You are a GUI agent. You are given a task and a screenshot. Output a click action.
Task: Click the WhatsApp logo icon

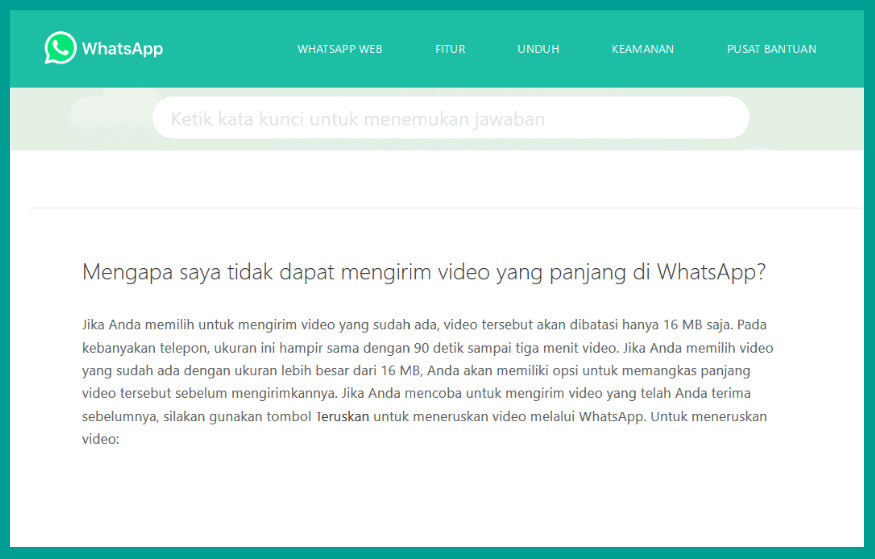click(60, 47)
